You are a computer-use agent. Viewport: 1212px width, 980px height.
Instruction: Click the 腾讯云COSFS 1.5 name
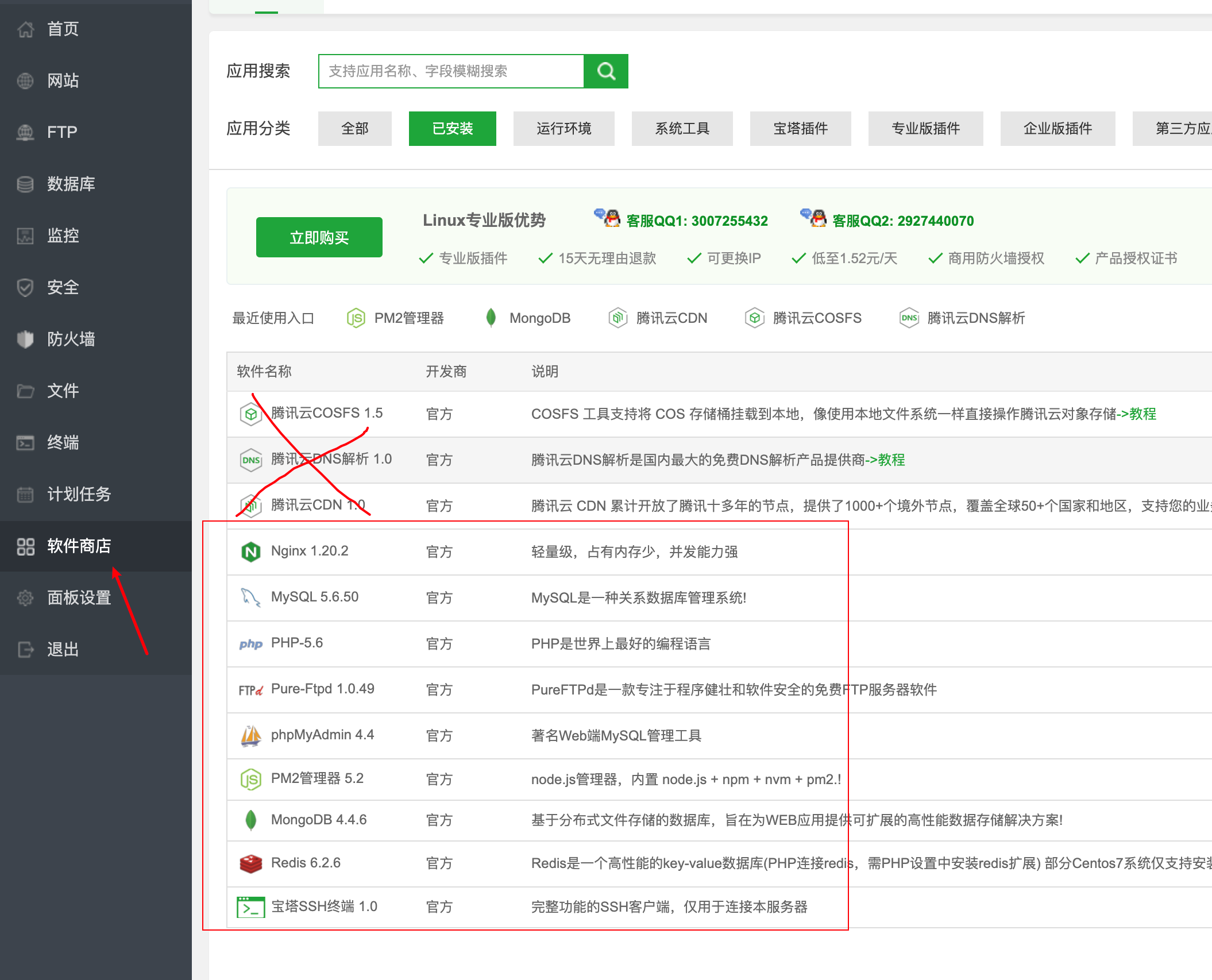click(x=327, y=414)
